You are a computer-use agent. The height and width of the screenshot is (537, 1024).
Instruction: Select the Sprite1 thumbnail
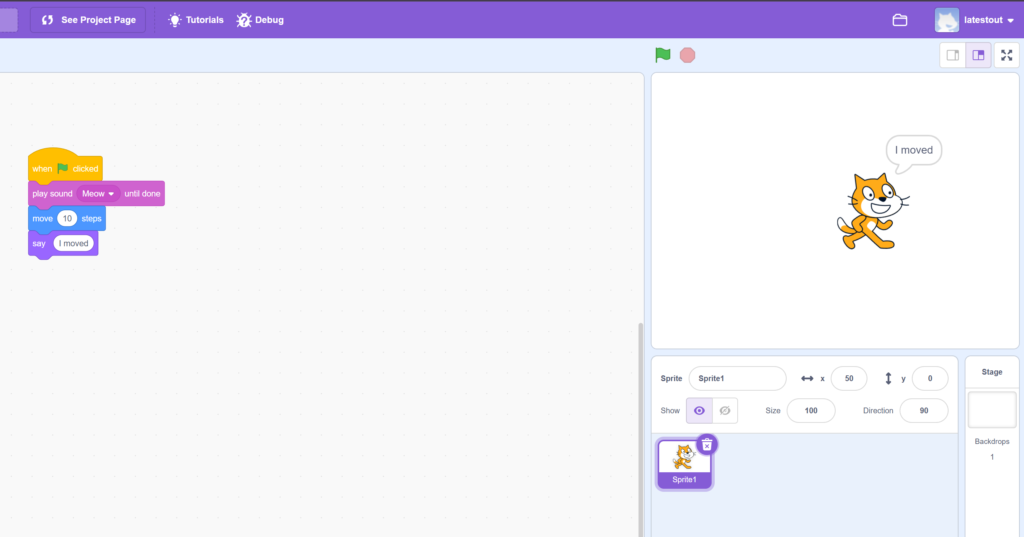(684, 460)
